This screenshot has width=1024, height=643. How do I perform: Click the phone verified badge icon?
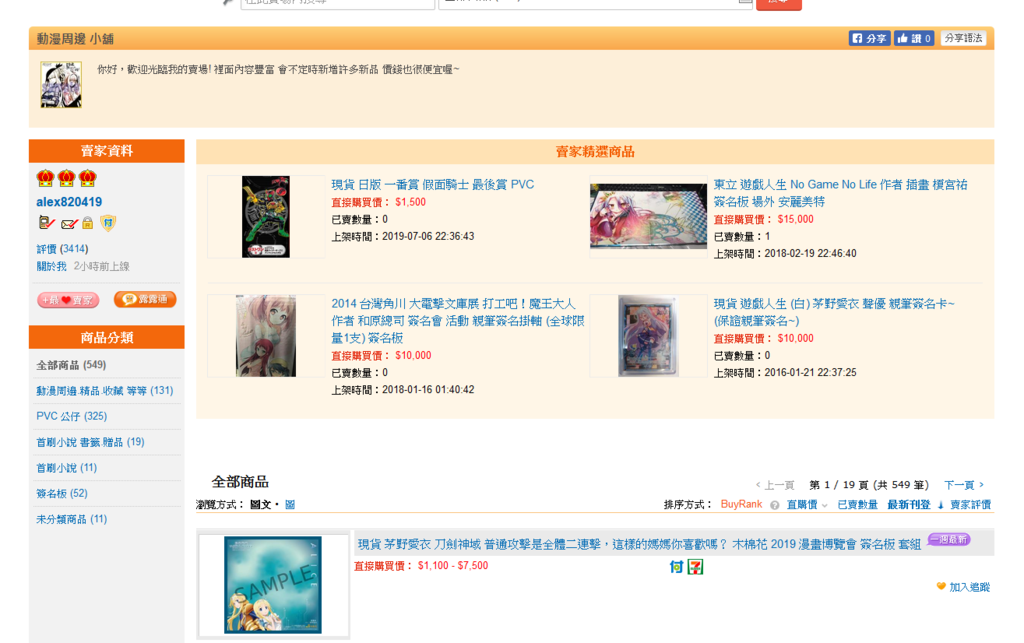coord(46,223)
